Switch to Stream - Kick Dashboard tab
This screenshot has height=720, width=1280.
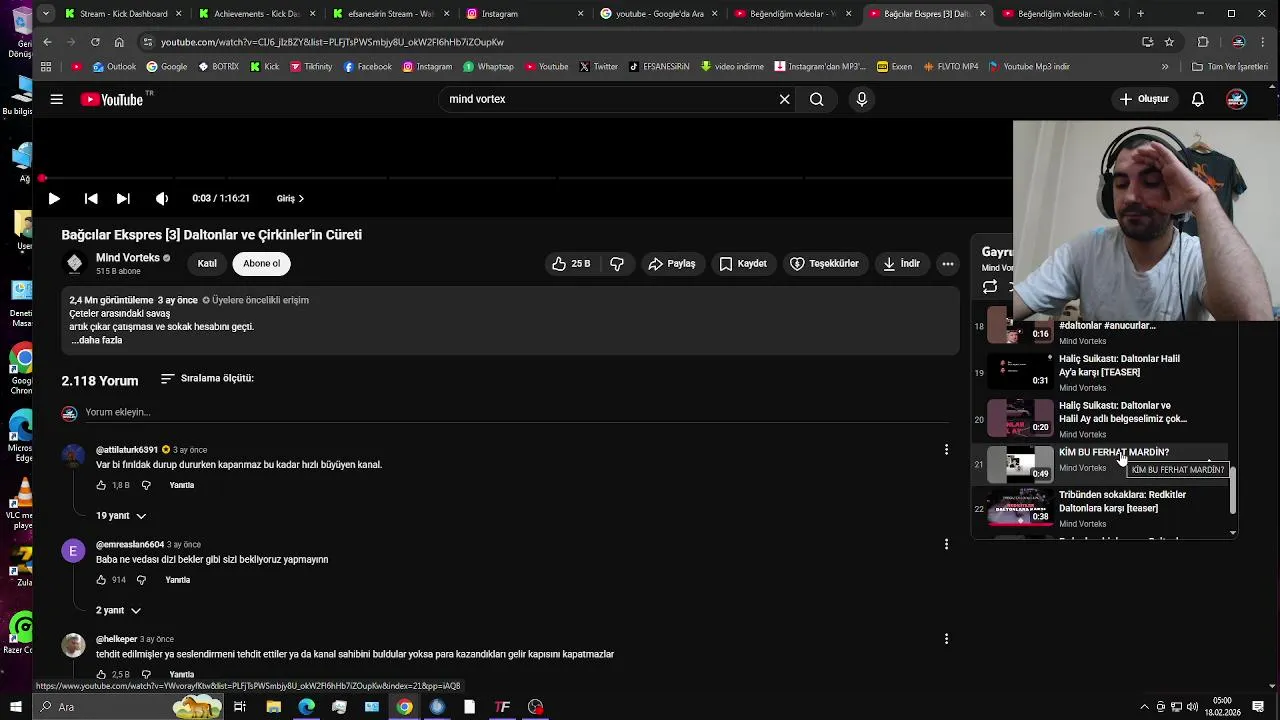click(122, 14)
